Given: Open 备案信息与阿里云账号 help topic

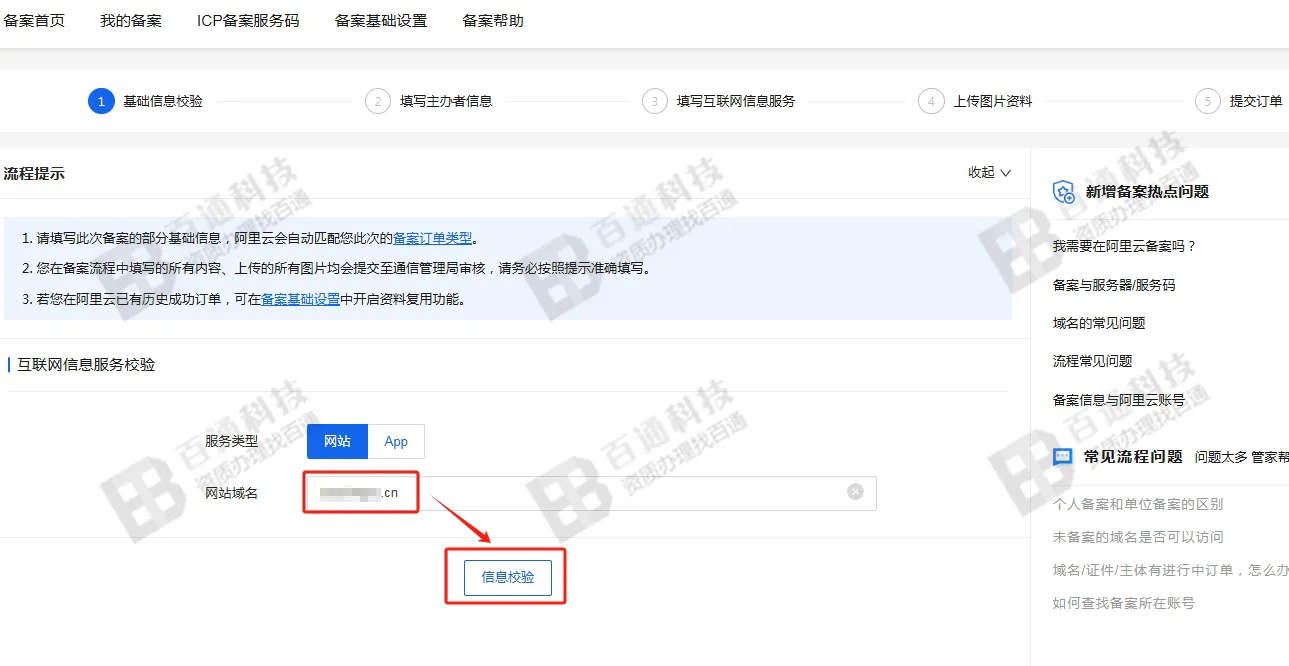Looking at the screenshot, I should click(1119, 400).
